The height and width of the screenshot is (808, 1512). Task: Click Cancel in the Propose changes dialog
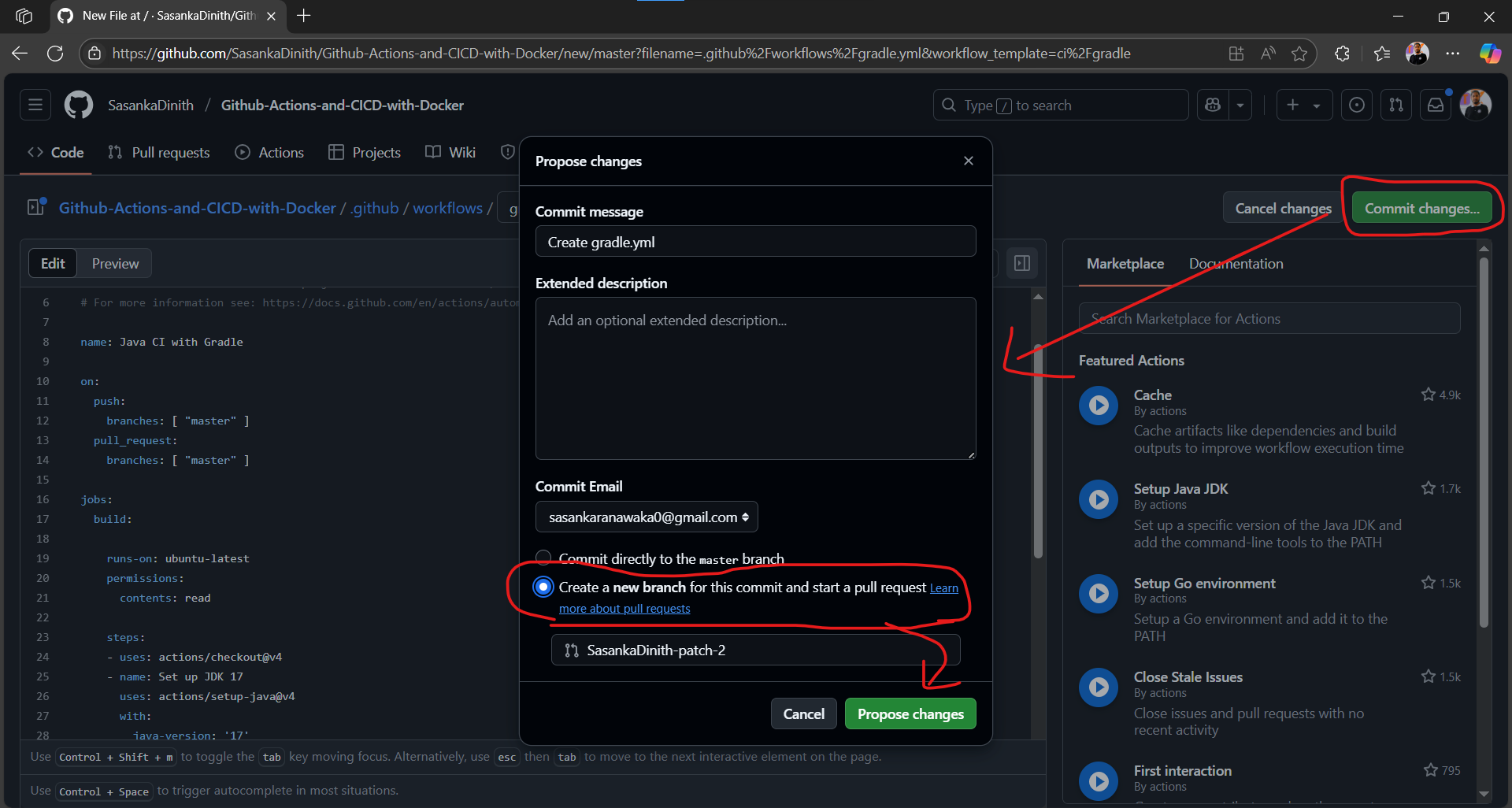803,713
